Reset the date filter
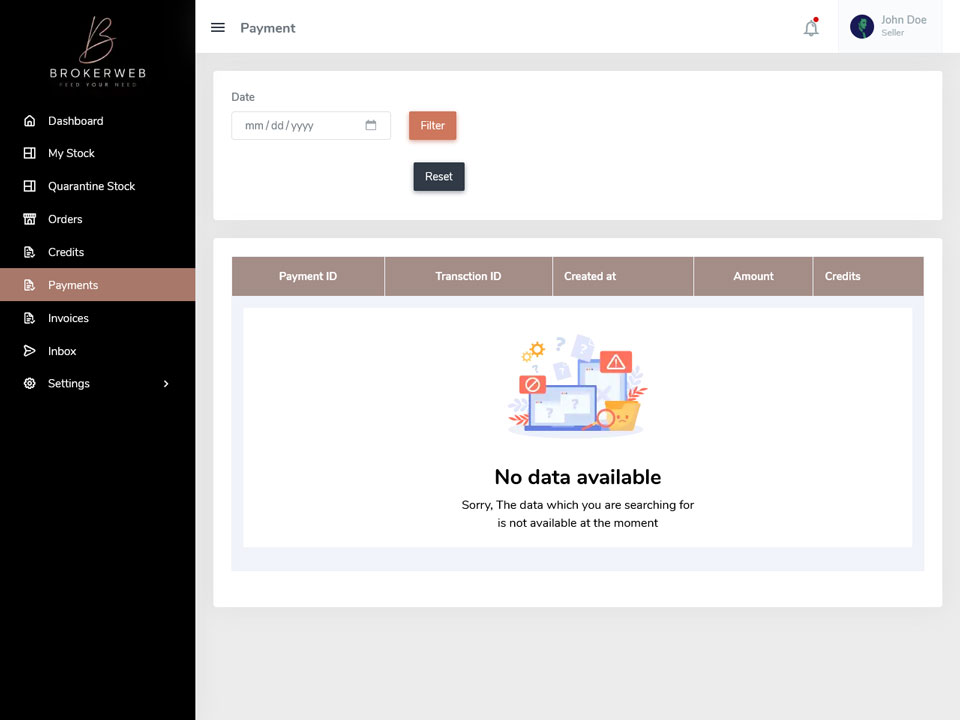The image size is (960, 720). 439,176
